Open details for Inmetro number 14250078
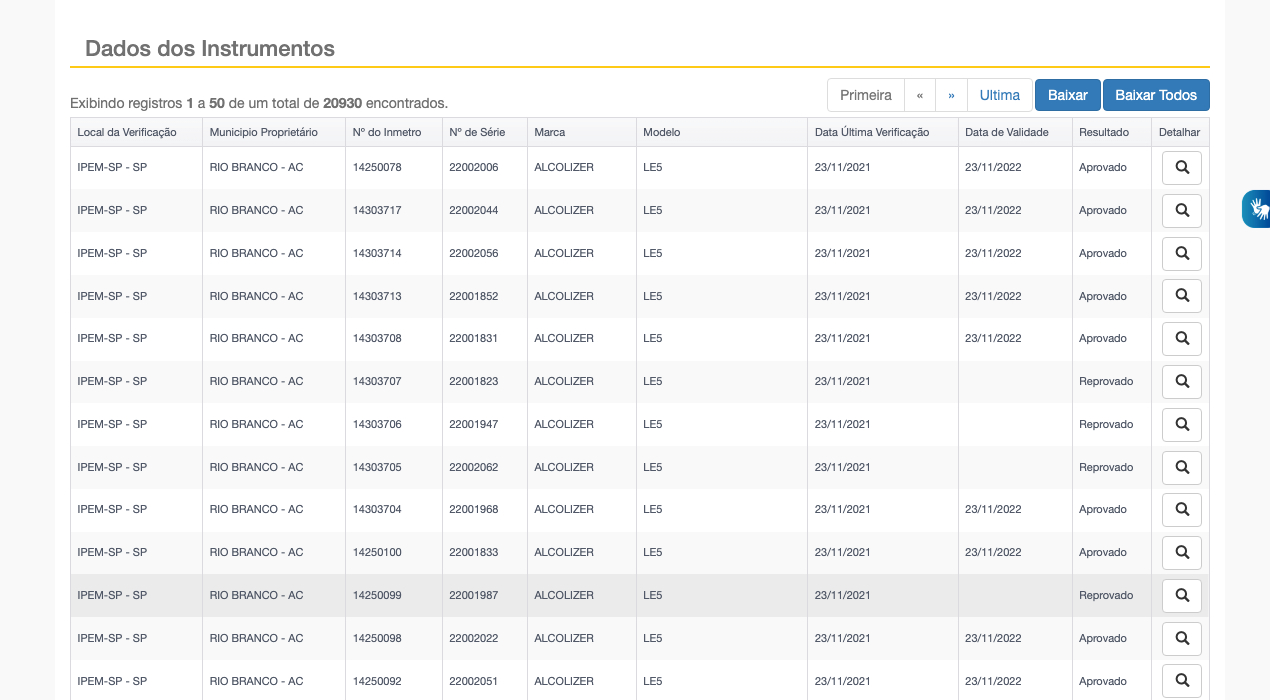Viewport: 1270px width, 700px height. (x=1181, y=168)
